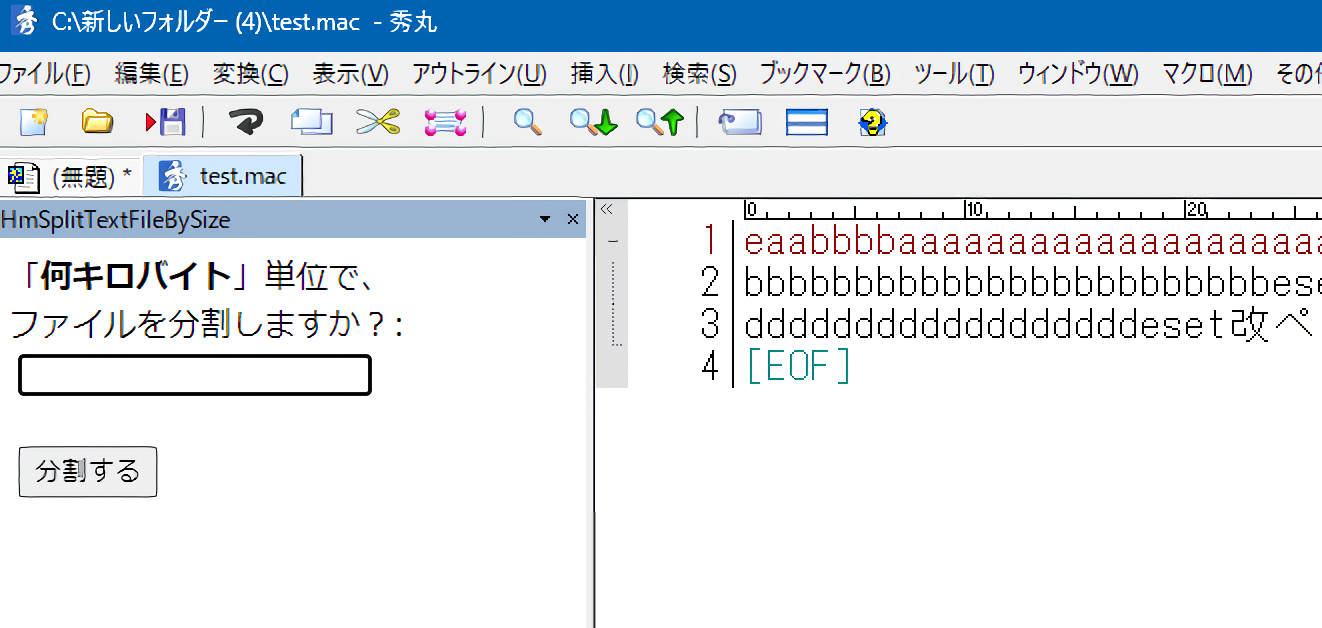This screenshot has width=1322, height=628.
Task: Click the Undo curved arrow icon
Action: (x=246, y=122)
